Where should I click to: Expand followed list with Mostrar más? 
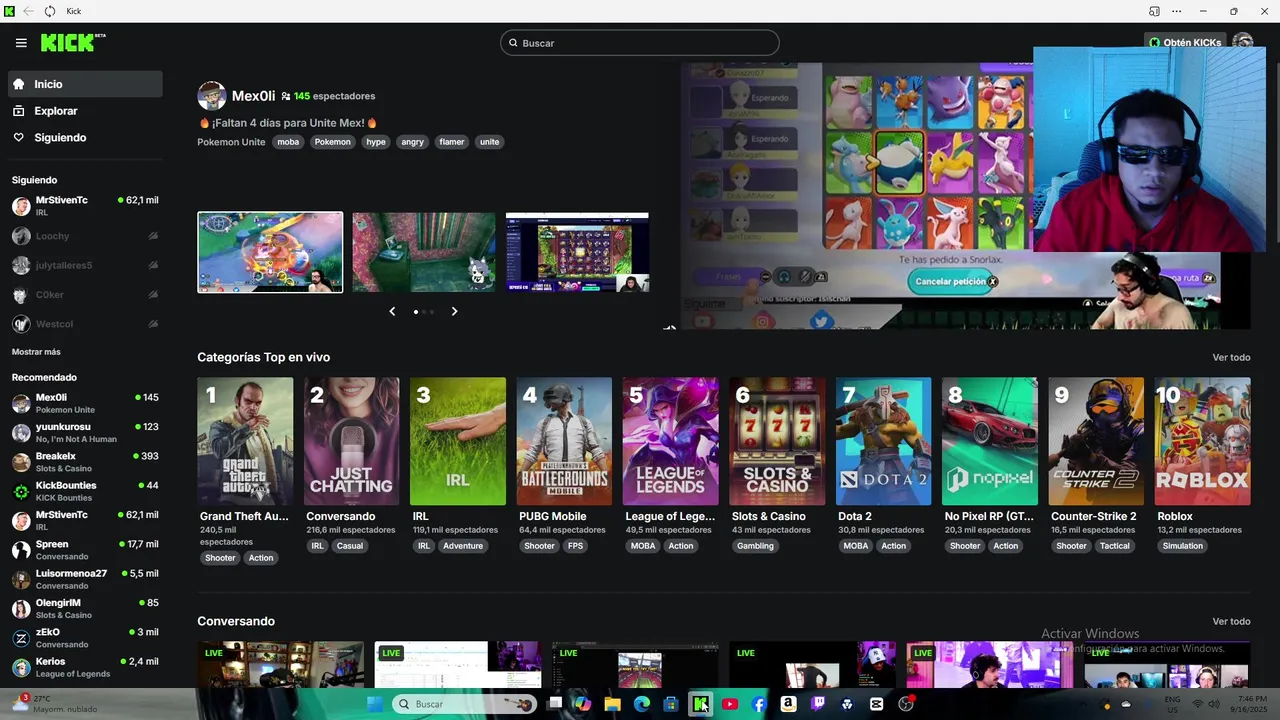36,352
